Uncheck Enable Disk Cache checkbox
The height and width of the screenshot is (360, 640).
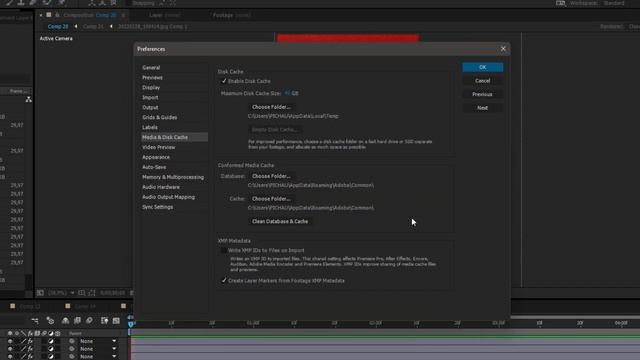click(224, 81)
